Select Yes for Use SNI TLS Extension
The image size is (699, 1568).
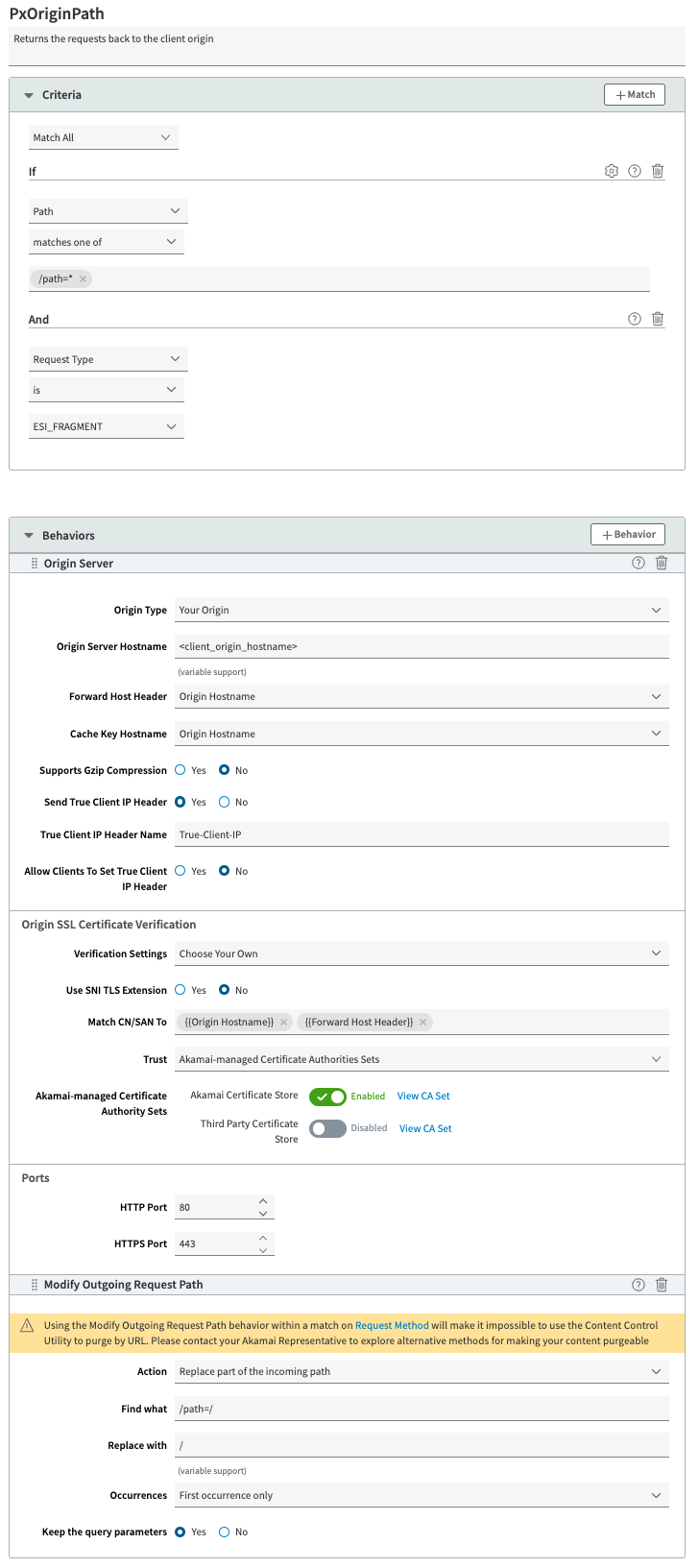pyautogui.click(x=181, y=990)
